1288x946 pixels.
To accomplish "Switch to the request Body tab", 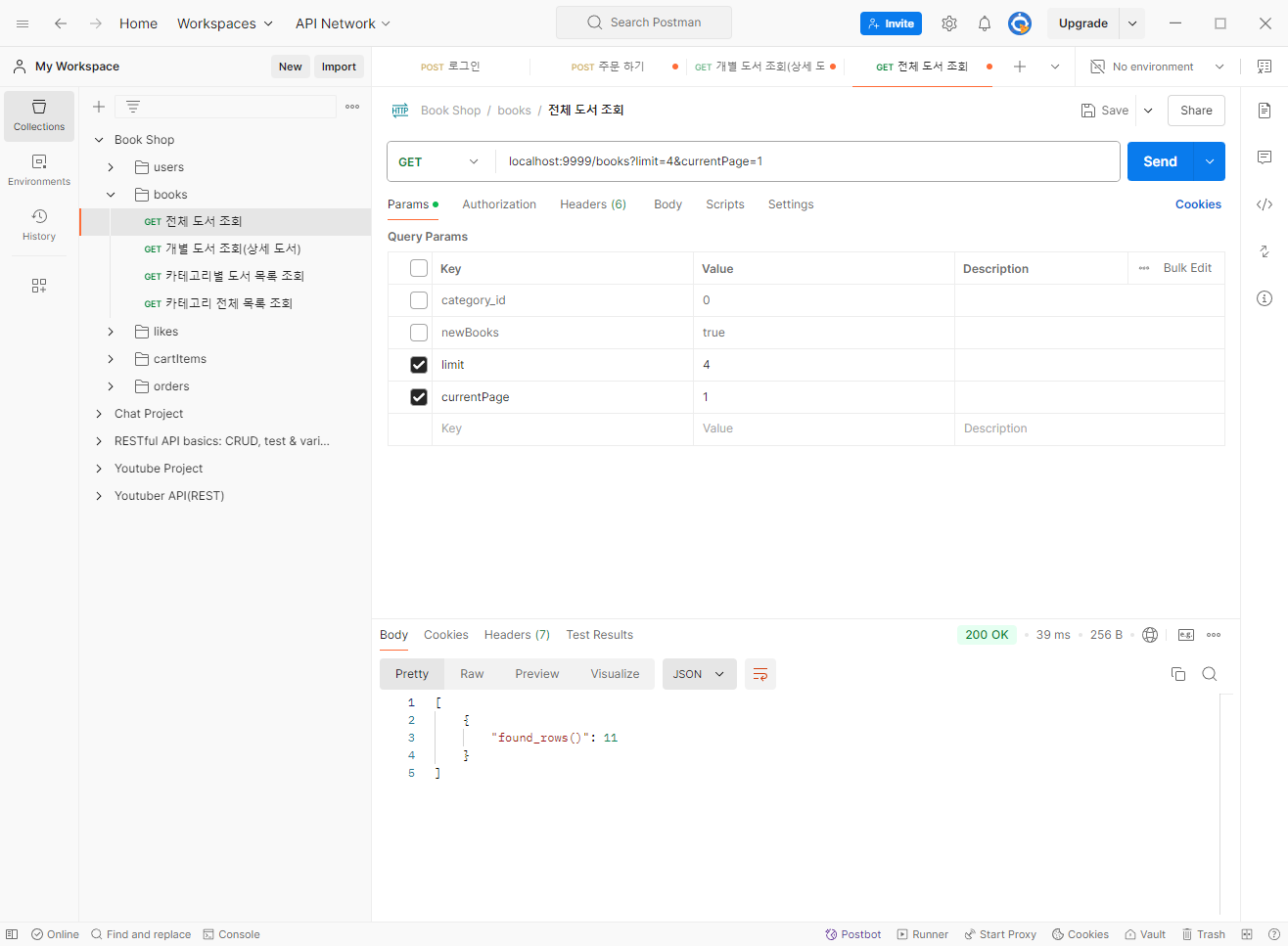I will (x=668, y=204).
